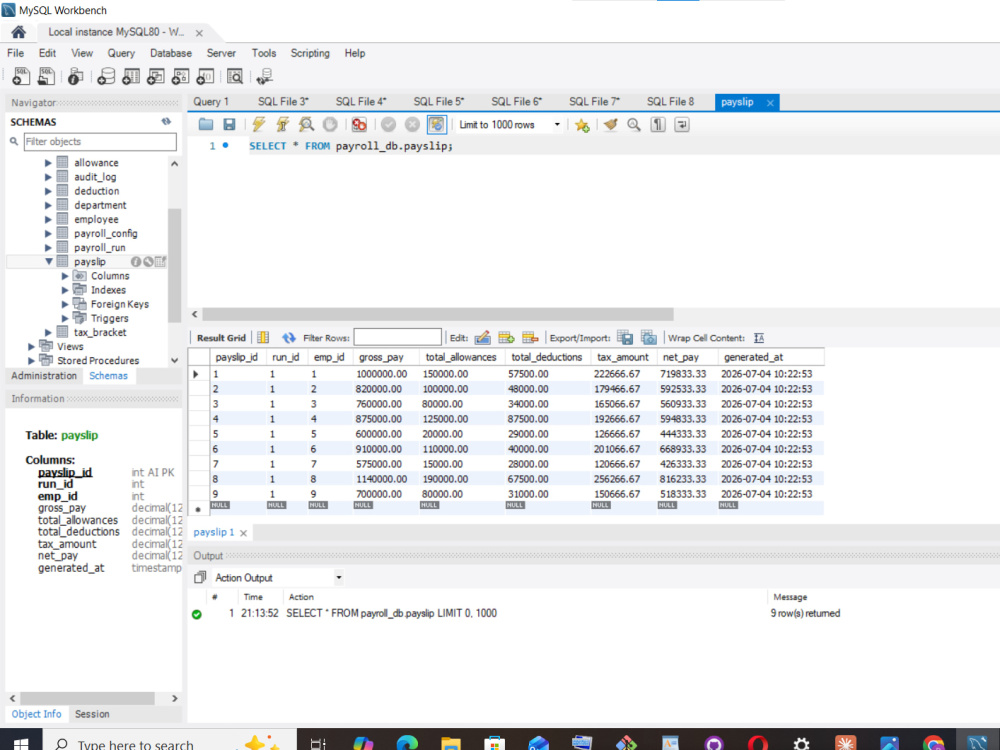Screen dimensions: 1000x750
Task: Open payslip table editor wrench icon
Action: (x=148, y=261)
